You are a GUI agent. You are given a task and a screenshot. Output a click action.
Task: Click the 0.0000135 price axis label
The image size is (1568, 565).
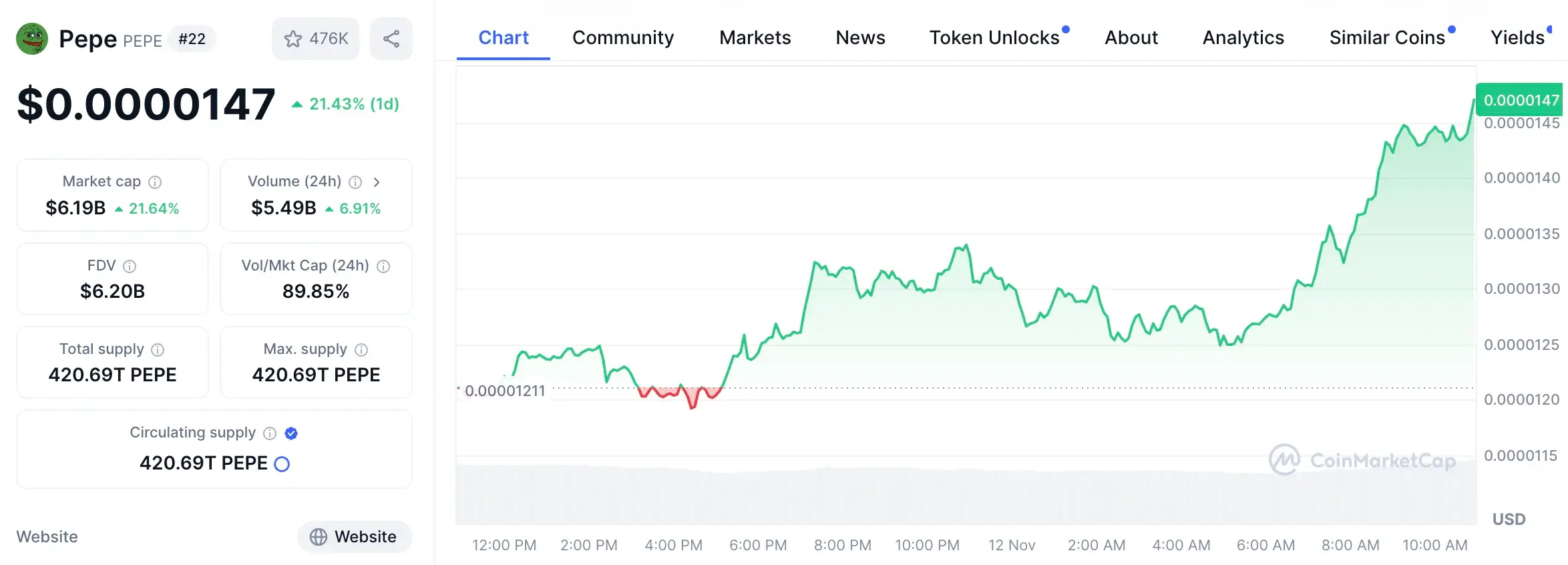tap(1522, 234)
